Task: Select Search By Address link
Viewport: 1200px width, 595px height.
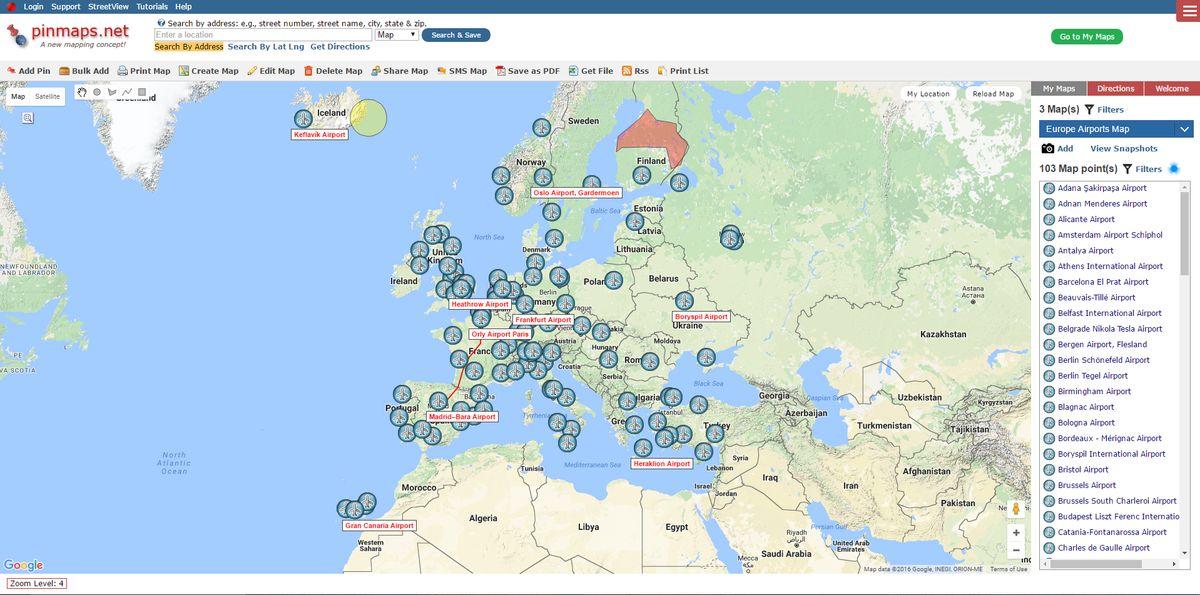Action: click(x=189, y=47)
